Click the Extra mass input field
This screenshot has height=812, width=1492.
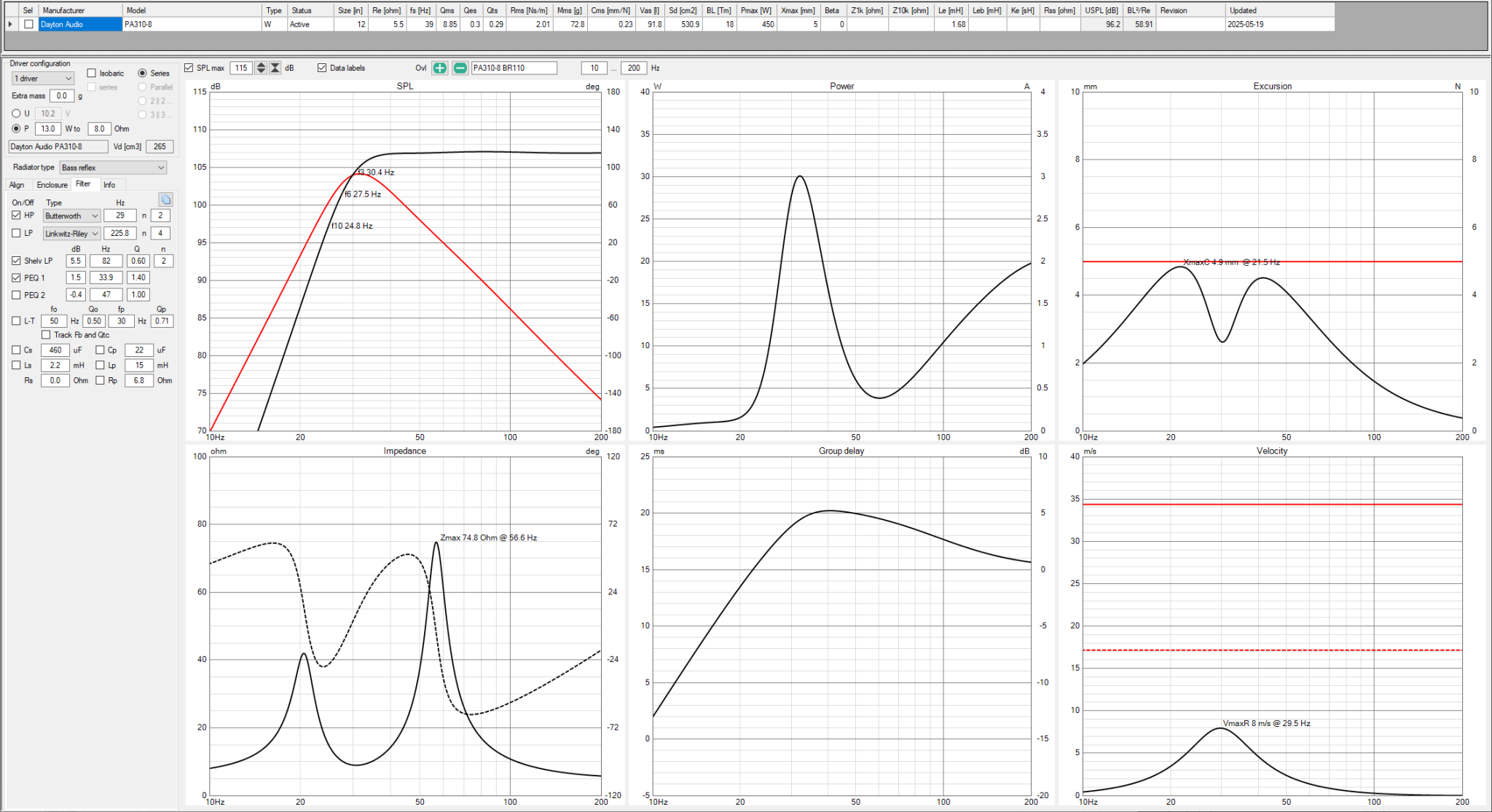click(x=62, y=95)
